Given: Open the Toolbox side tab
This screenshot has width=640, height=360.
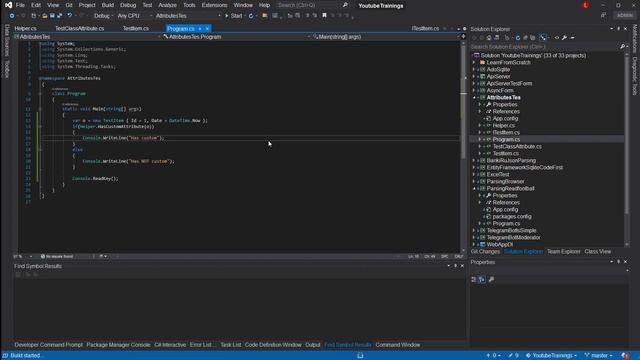Looking at the screenshot, I should 7,69.
